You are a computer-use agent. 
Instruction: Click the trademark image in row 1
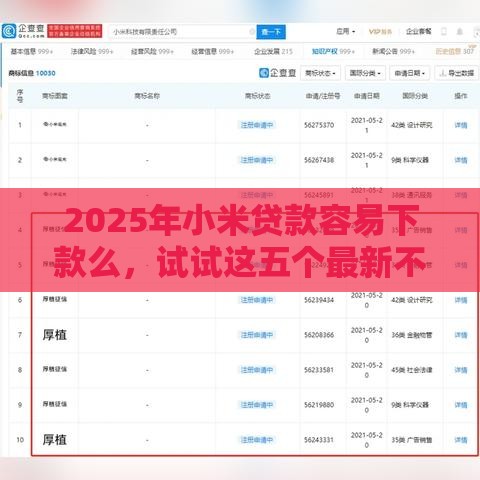tap(55, 124)
